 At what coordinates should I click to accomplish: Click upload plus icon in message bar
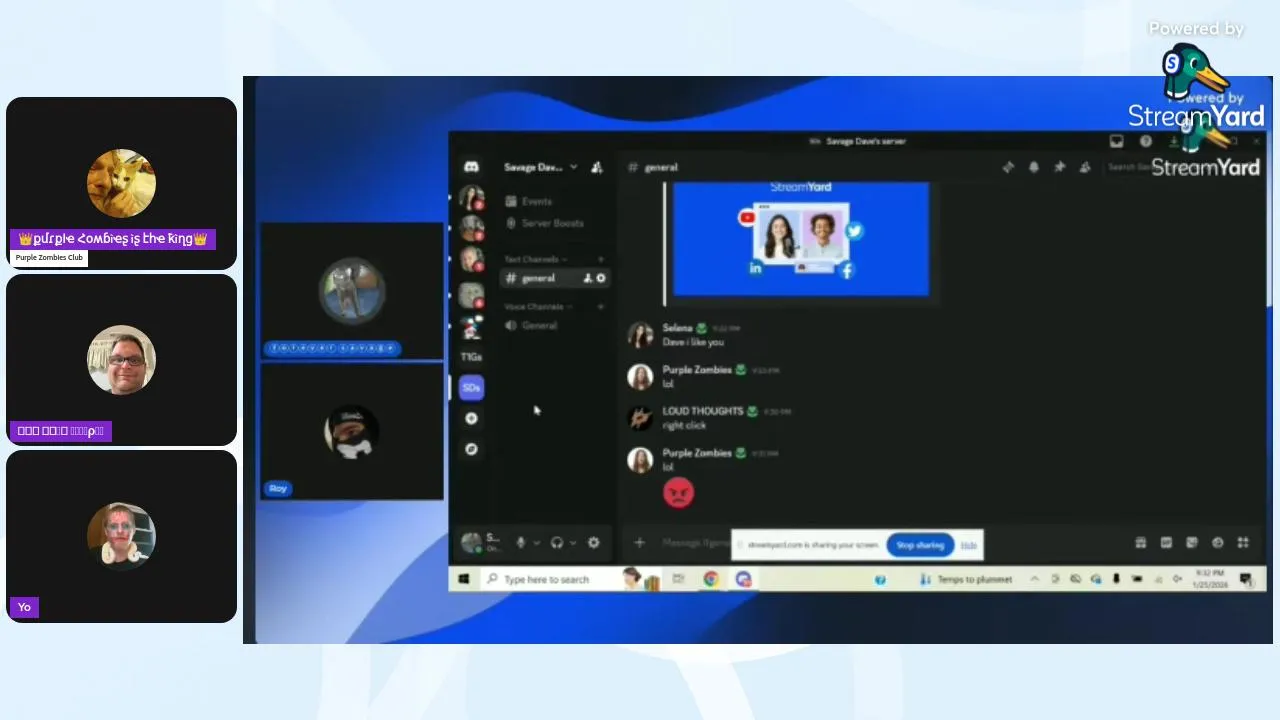point(639,543)
